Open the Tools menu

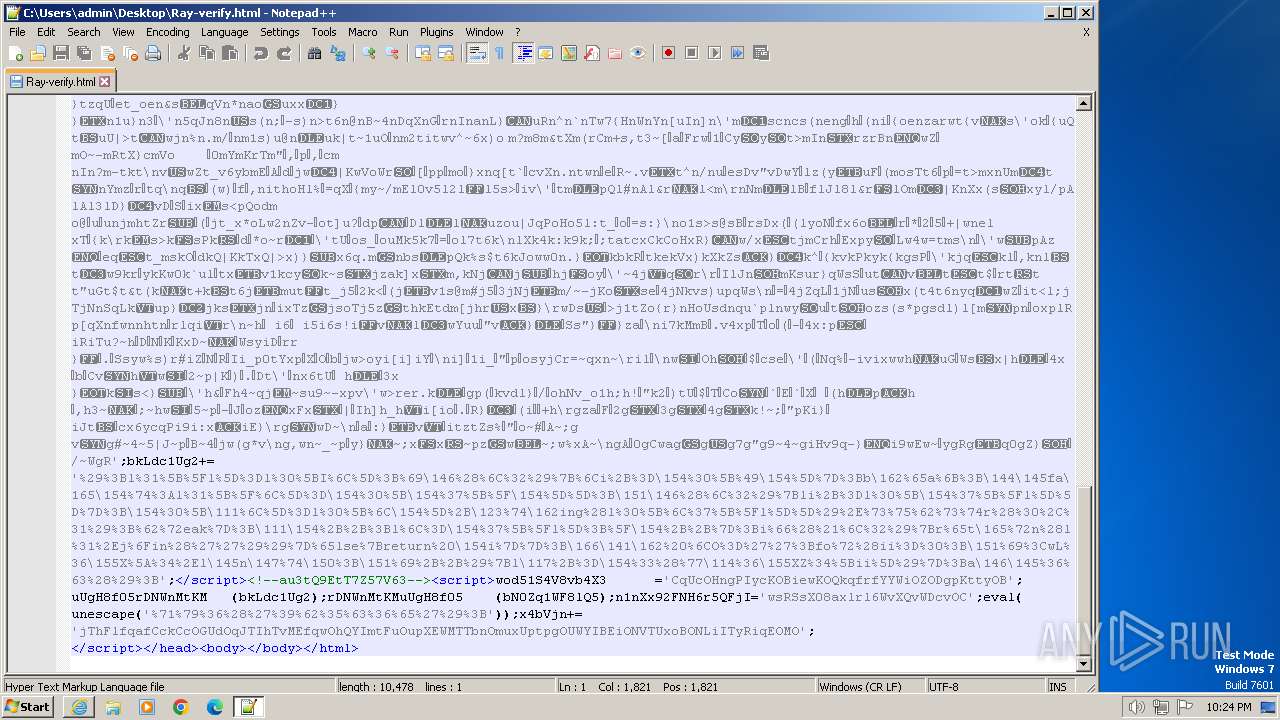[x=324, y=32]
